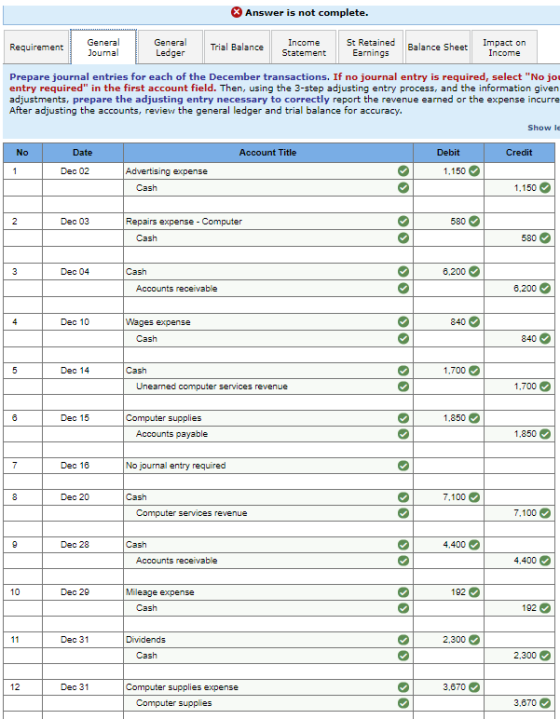View the St Retained Earnings tab

[x=371, y=47]
